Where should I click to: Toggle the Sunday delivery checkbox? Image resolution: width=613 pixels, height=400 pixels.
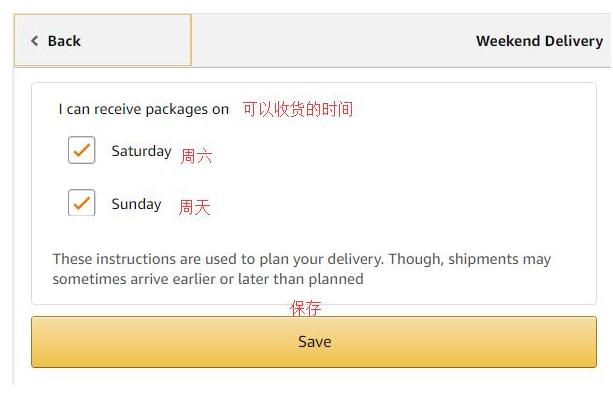click(82, 203)
